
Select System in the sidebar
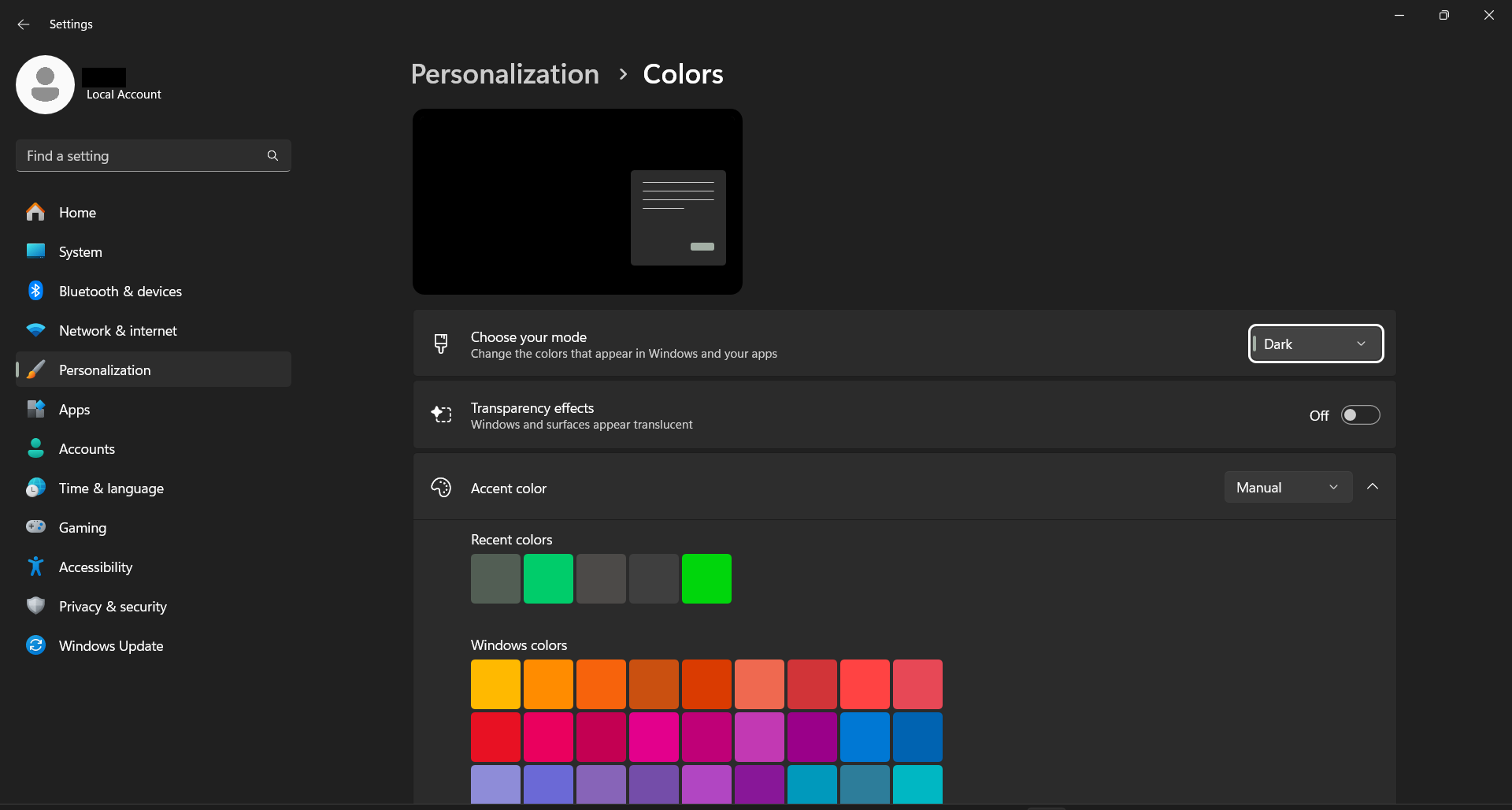(x=80, y=251)
